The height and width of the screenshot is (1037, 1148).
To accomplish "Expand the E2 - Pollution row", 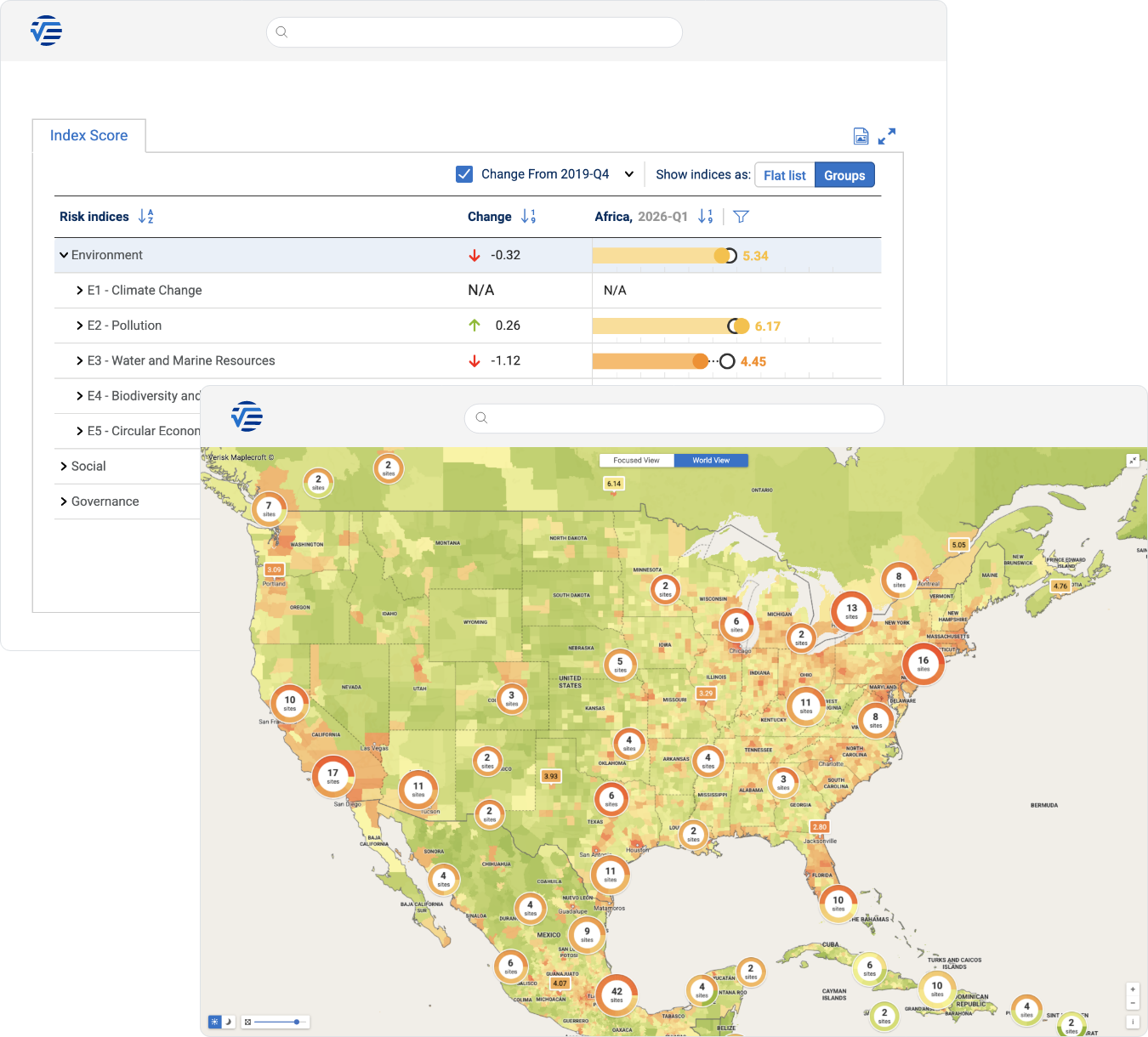I will 80,326.
